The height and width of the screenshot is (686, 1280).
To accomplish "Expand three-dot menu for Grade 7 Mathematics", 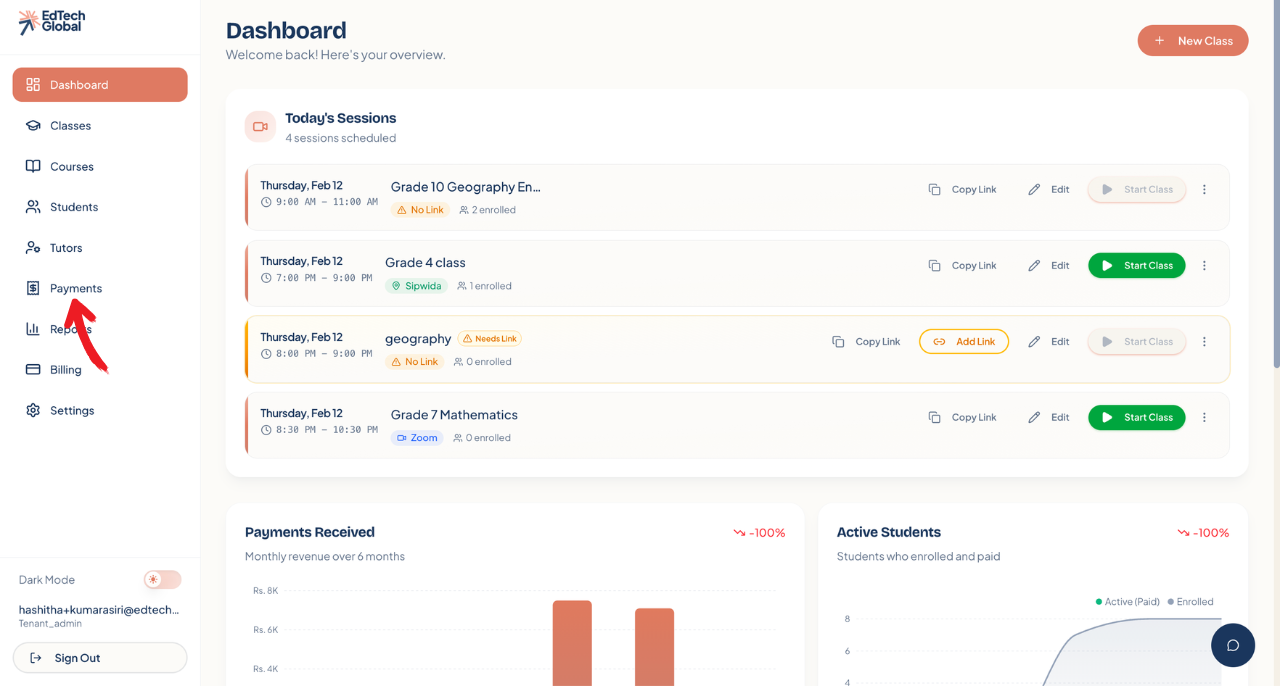I will point(1204,418).
